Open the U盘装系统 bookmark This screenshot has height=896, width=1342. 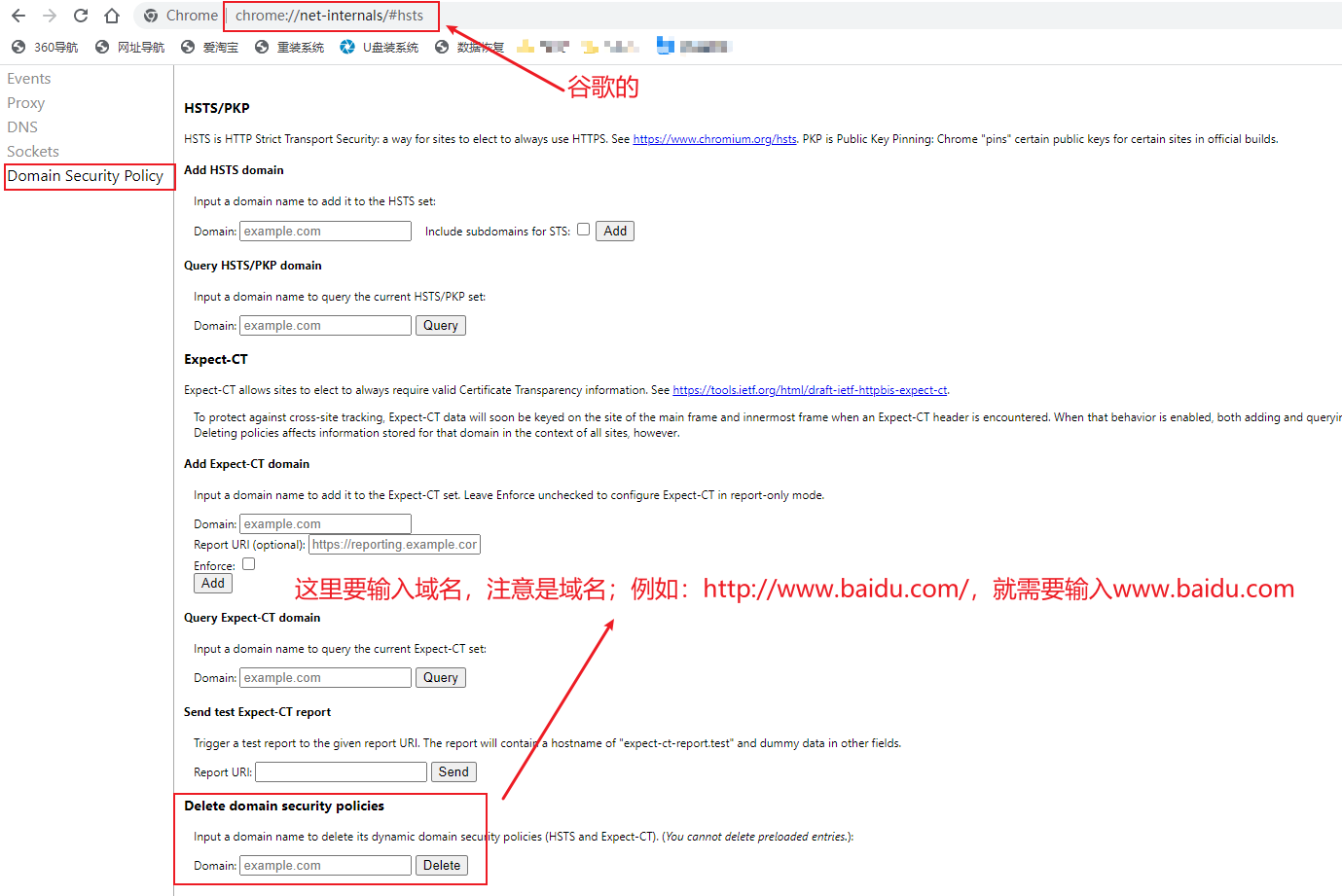point(380,47)
